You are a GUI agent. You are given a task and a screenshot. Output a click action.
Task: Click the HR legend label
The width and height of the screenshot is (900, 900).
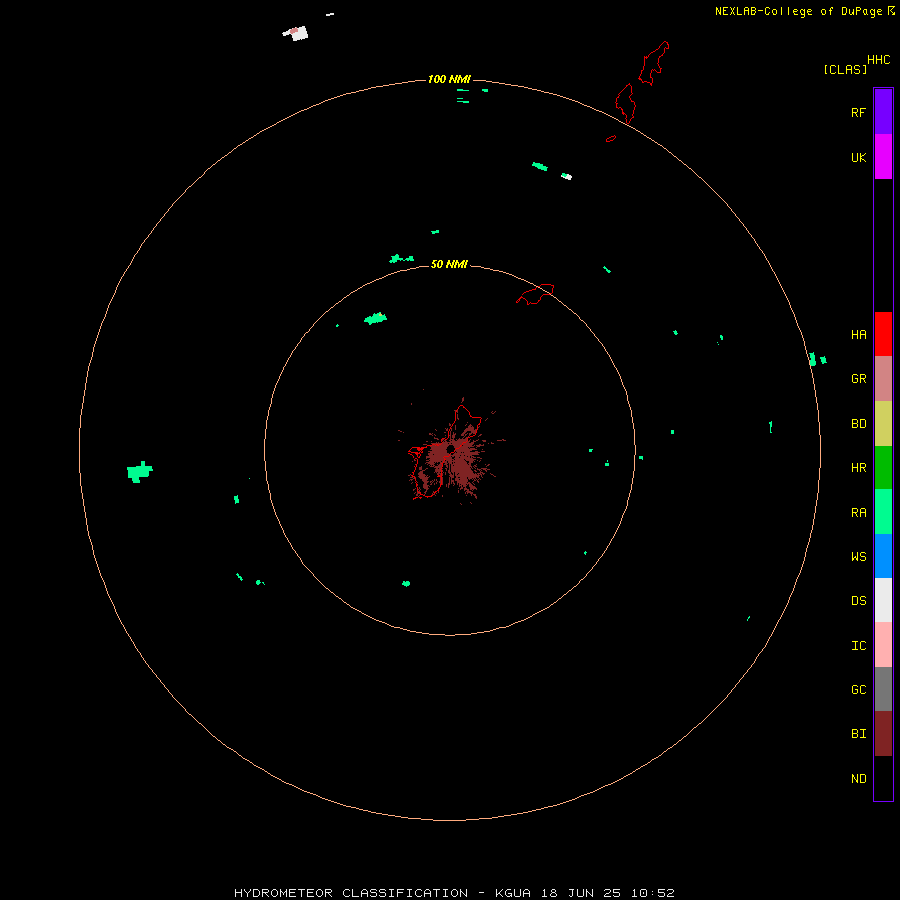[x=858, y=468]
